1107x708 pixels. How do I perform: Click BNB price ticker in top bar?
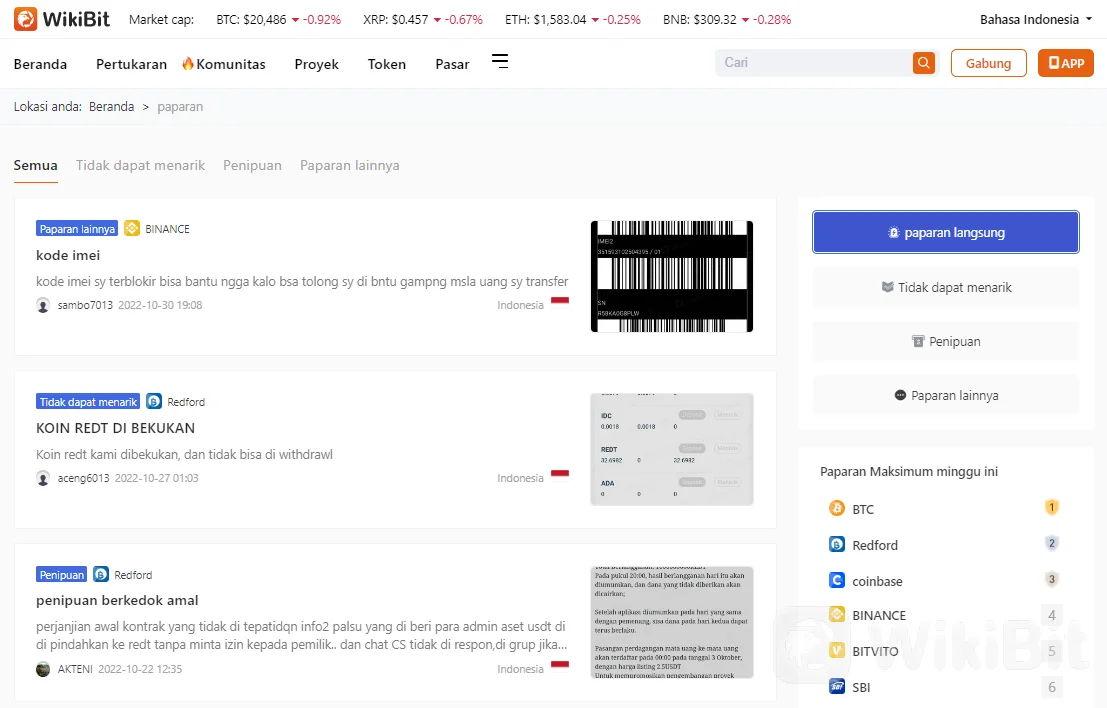click(x=726, y=20)
